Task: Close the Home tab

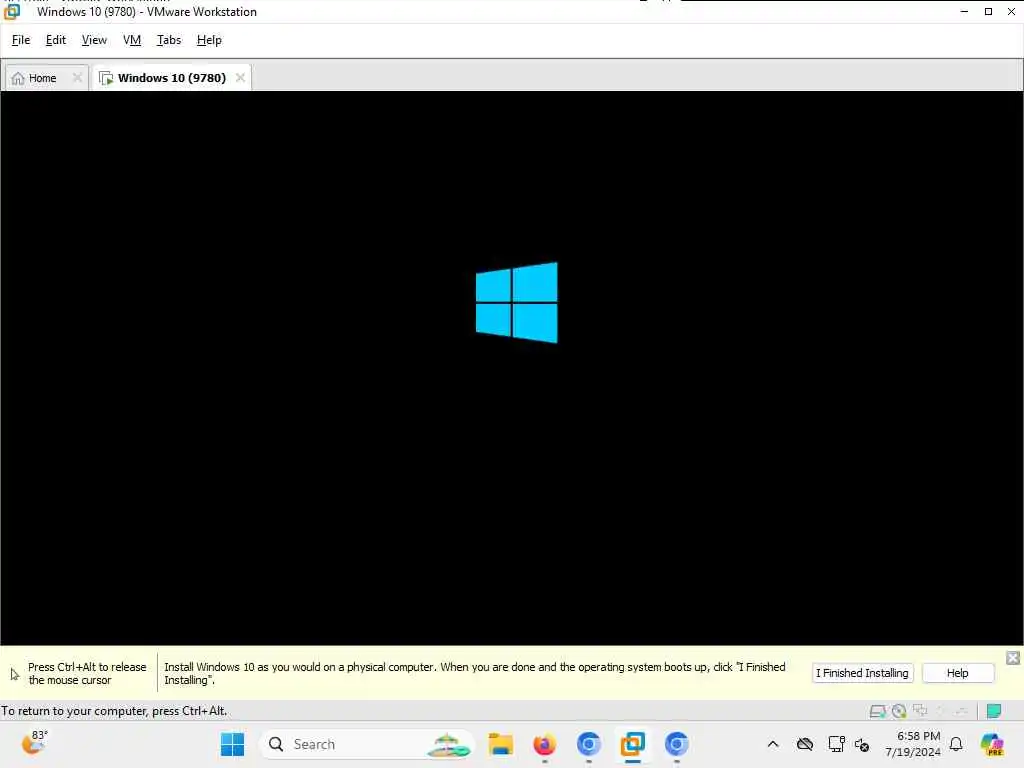Action: [77, 78]
